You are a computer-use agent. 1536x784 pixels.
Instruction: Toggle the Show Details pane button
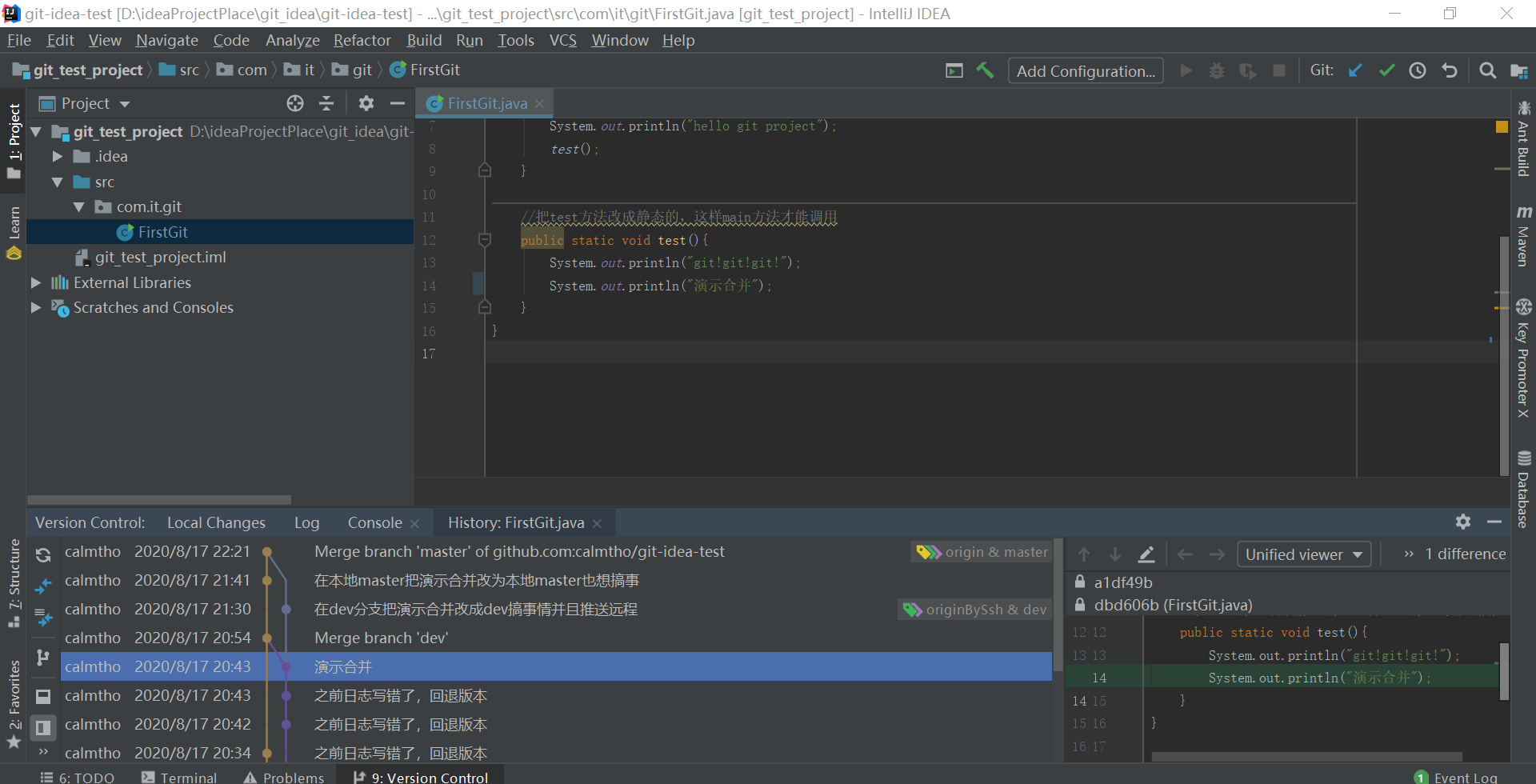pos(43,696)
